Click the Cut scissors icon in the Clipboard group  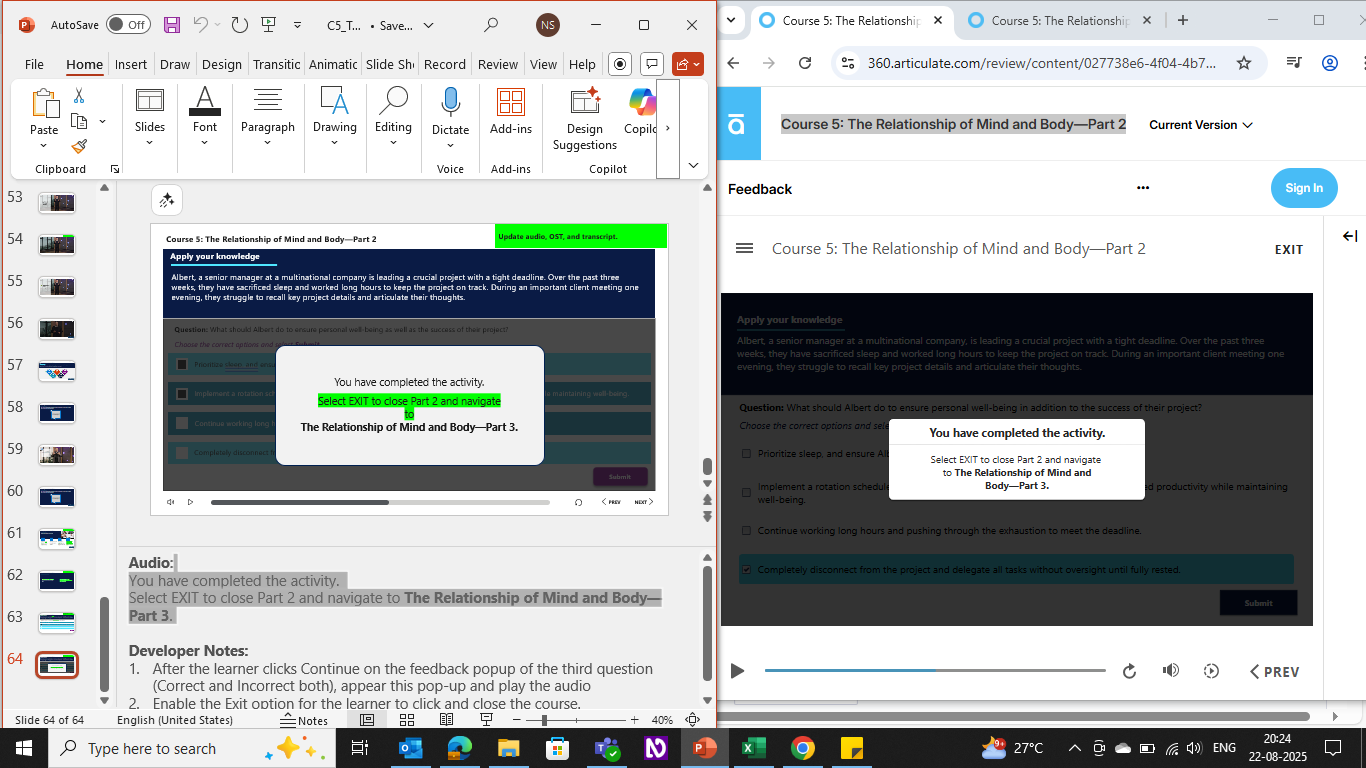click(79, 96)
